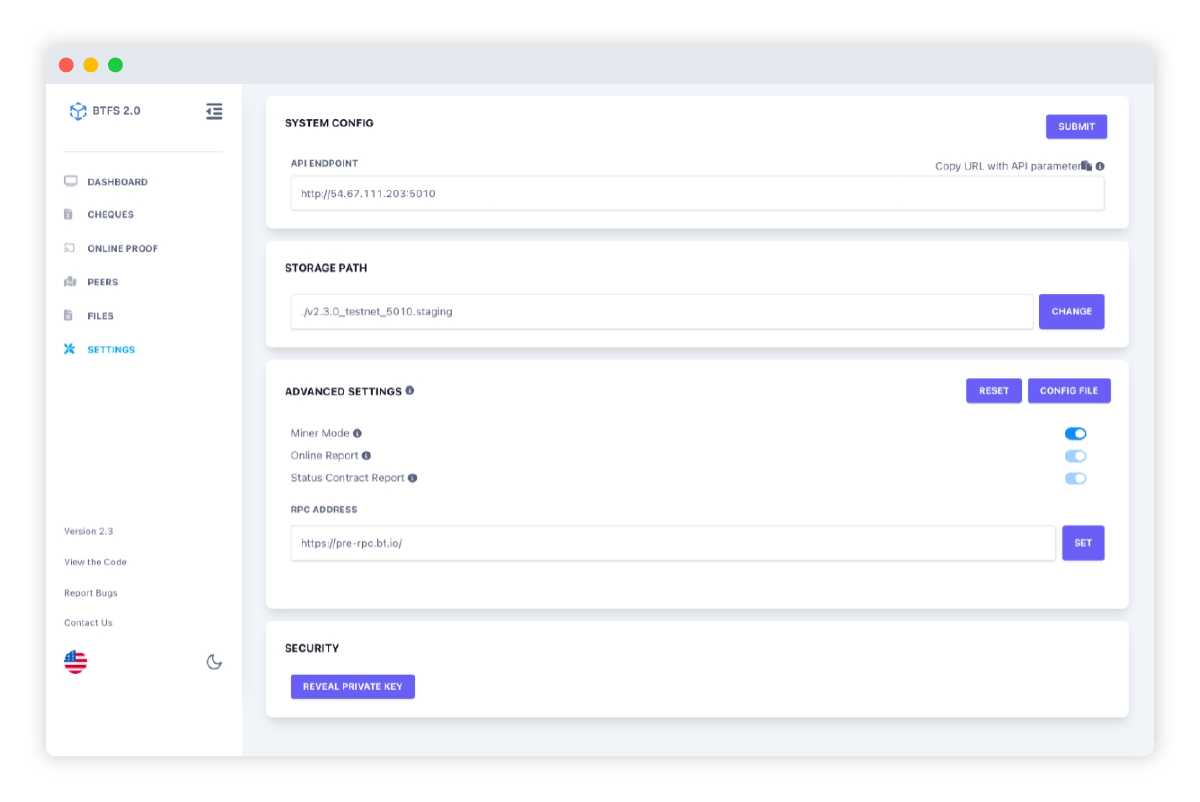Click the macOS green maximize window button
This screenshot has width=1200, height=802.
point(115,65)
